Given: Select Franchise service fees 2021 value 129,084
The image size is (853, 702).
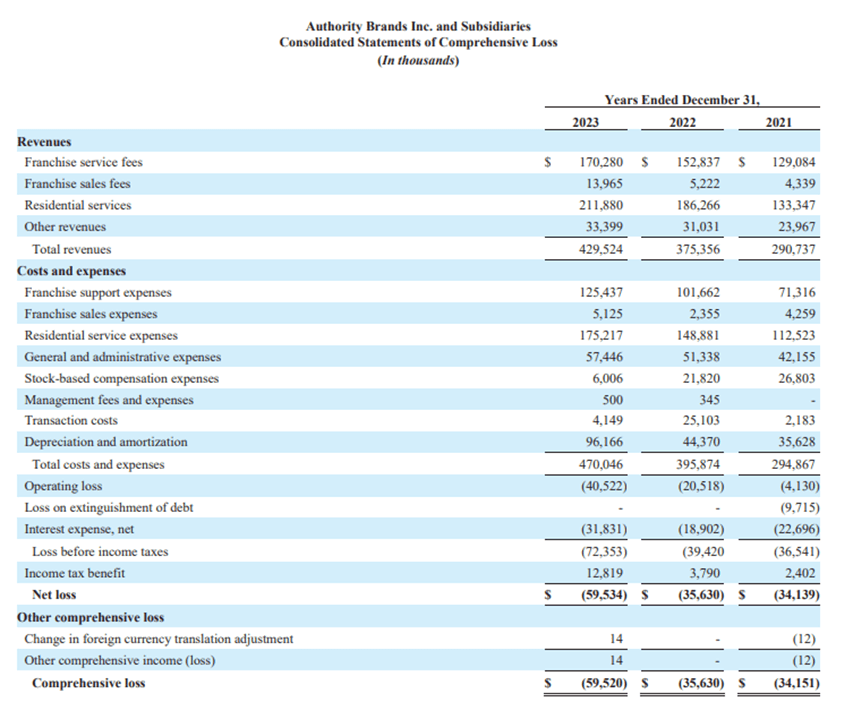Looking at the screenshot, I should (794, 162).
